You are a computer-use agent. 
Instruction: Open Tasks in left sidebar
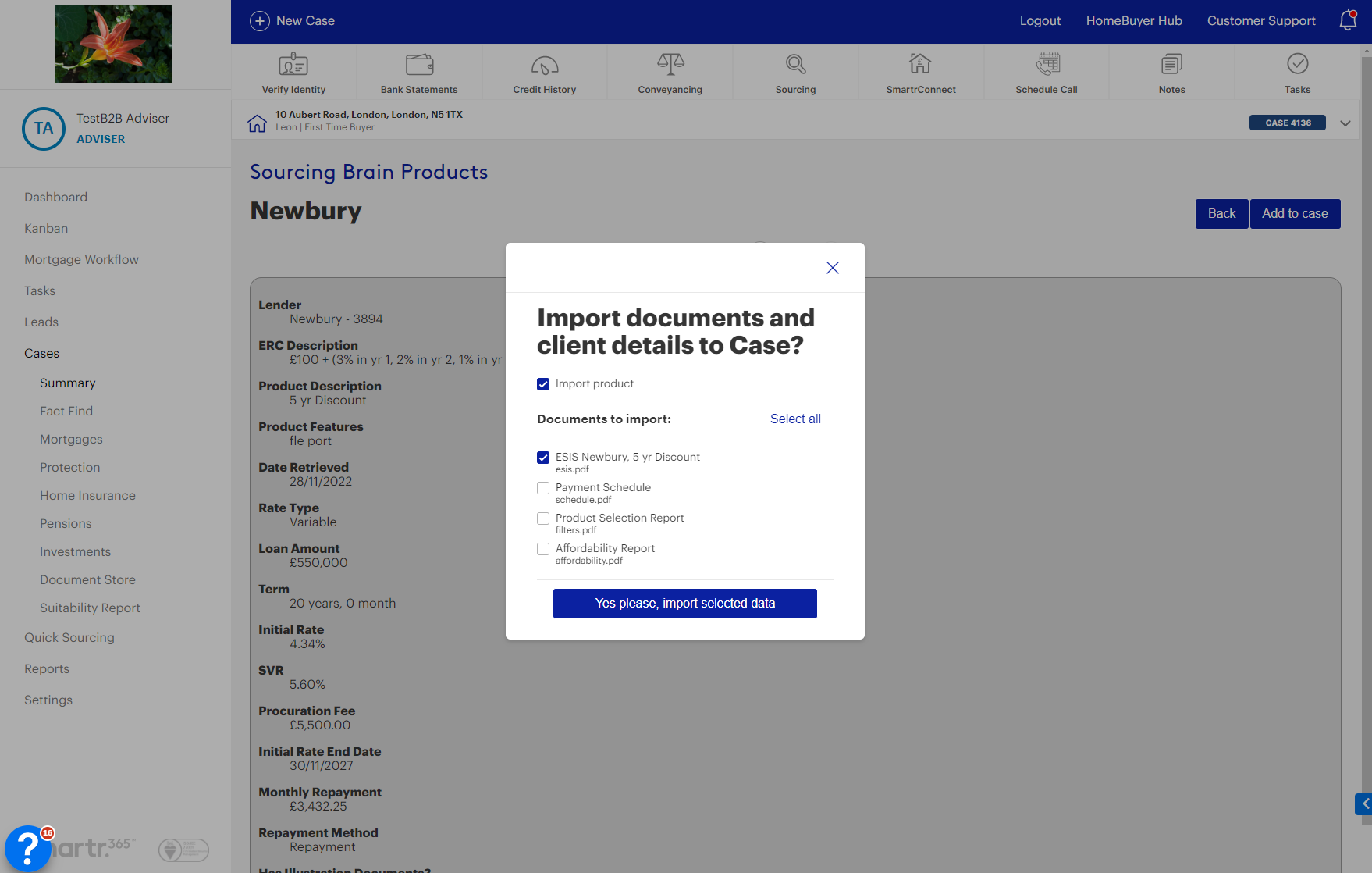tap(40, 290)
